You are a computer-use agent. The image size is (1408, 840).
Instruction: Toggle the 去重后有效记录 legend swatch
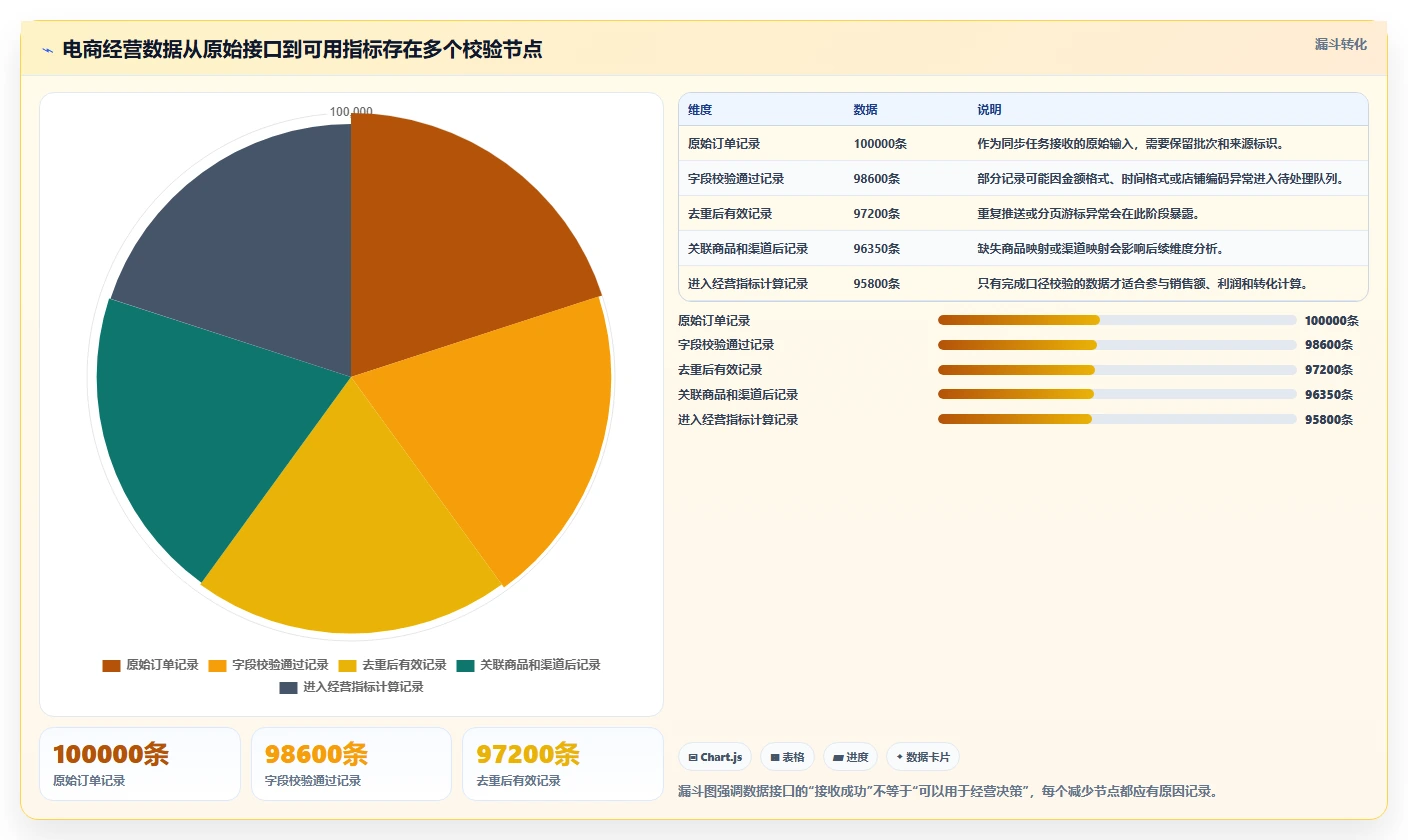tap(347, 665)
